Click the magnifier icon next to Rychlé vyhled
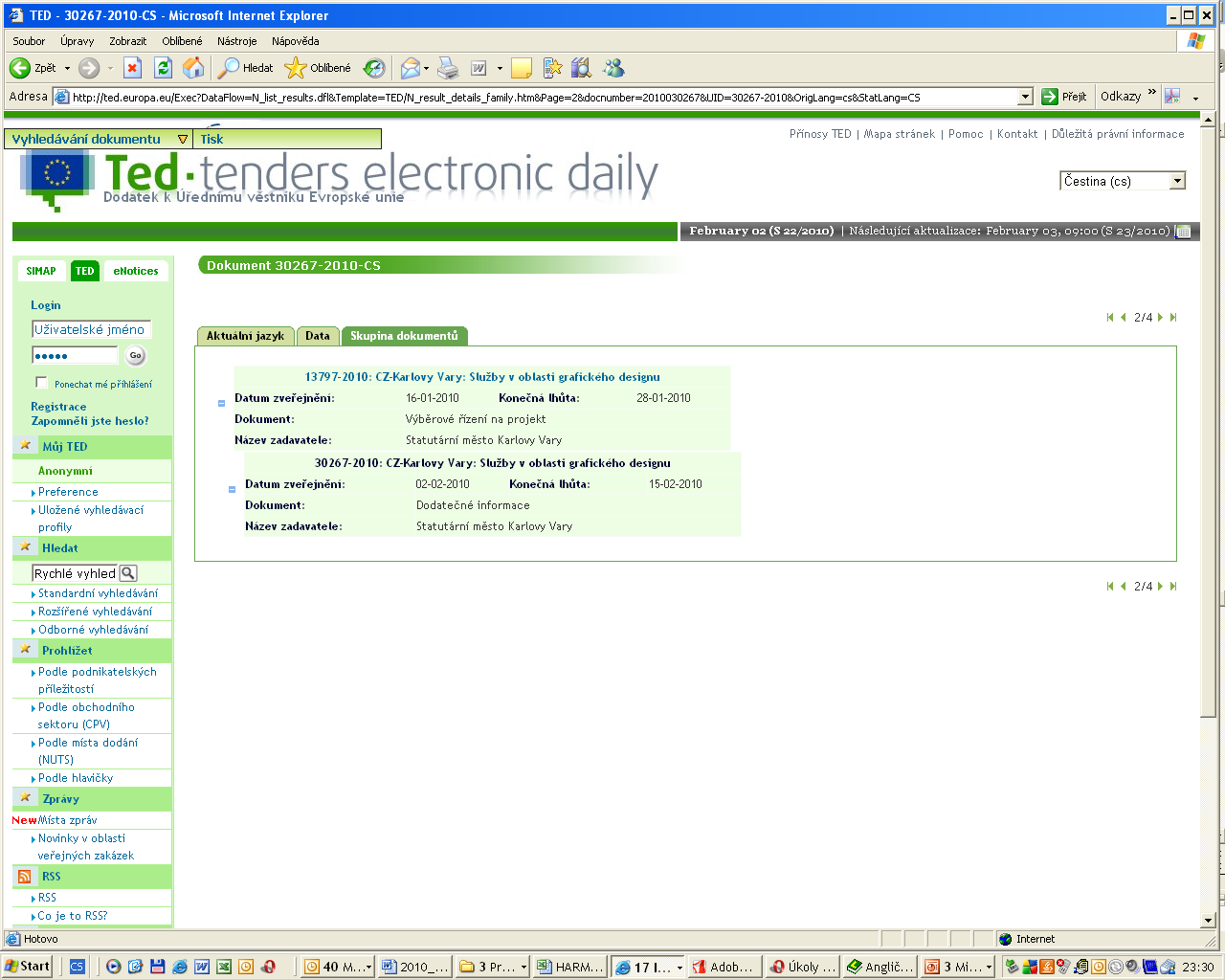This screenshot has height=980, width=1225. 127,573
